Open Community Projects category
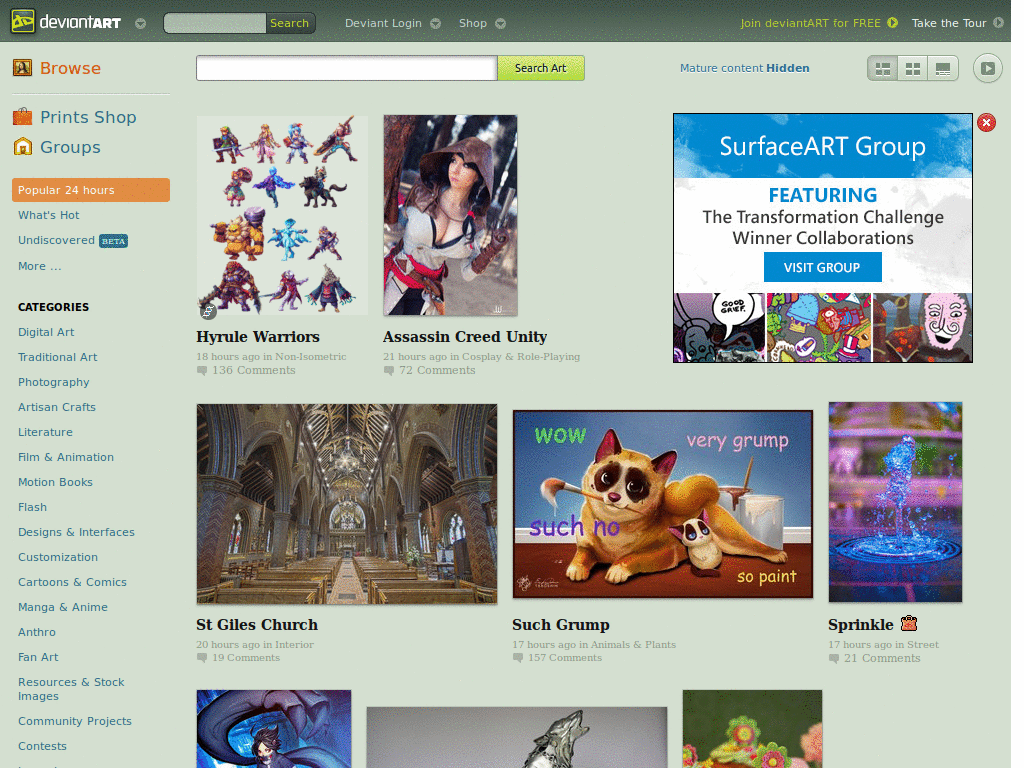The height and width of the screenshot is (768, 1024). 74,721
